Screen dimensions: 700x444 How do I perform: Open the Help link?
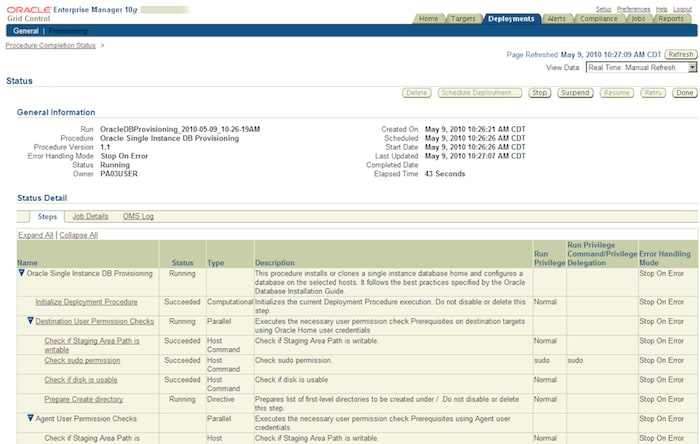(661, 9)
